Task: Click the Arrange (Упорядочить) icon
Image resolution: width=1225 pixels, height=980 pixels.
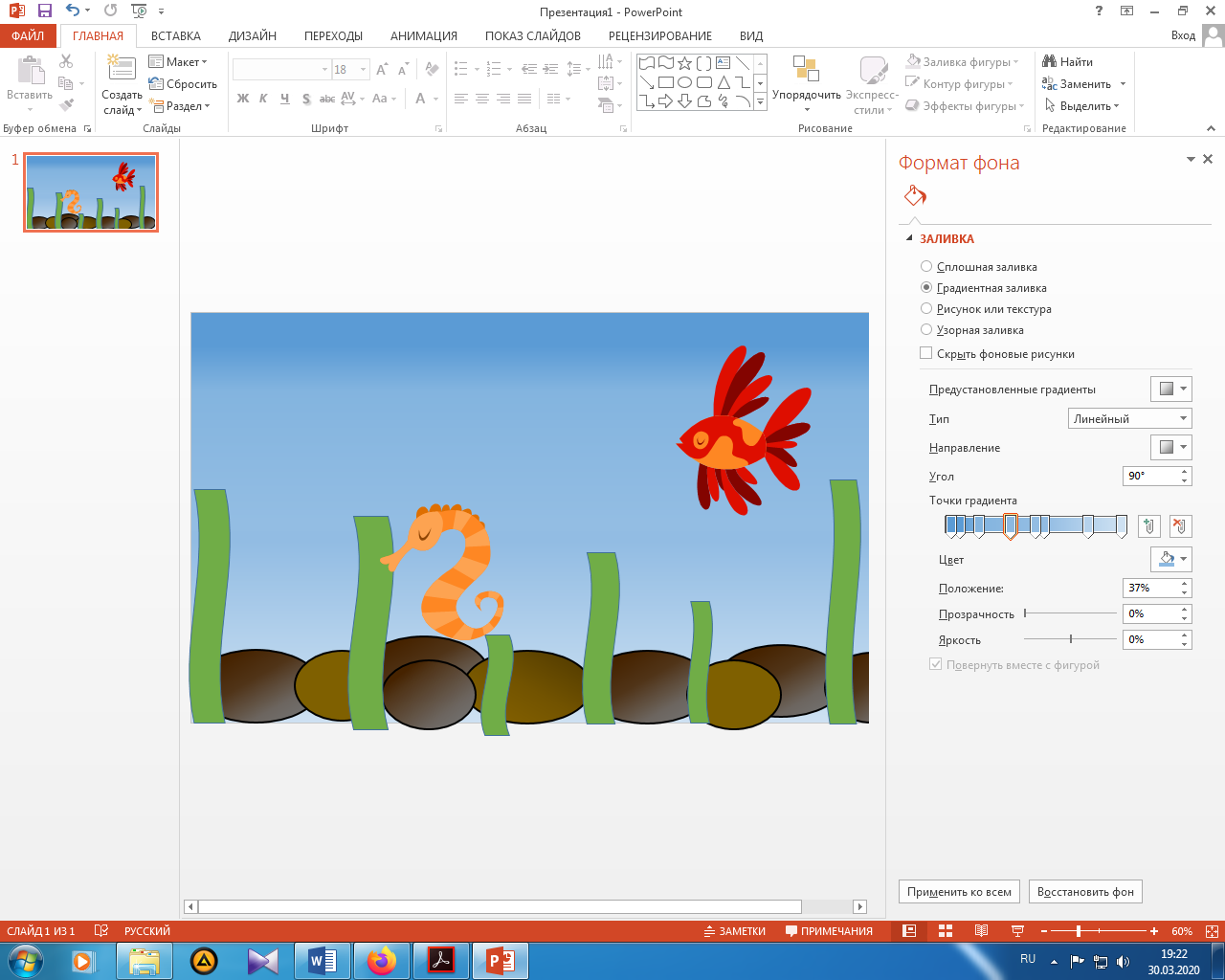Action: point(807,70)
